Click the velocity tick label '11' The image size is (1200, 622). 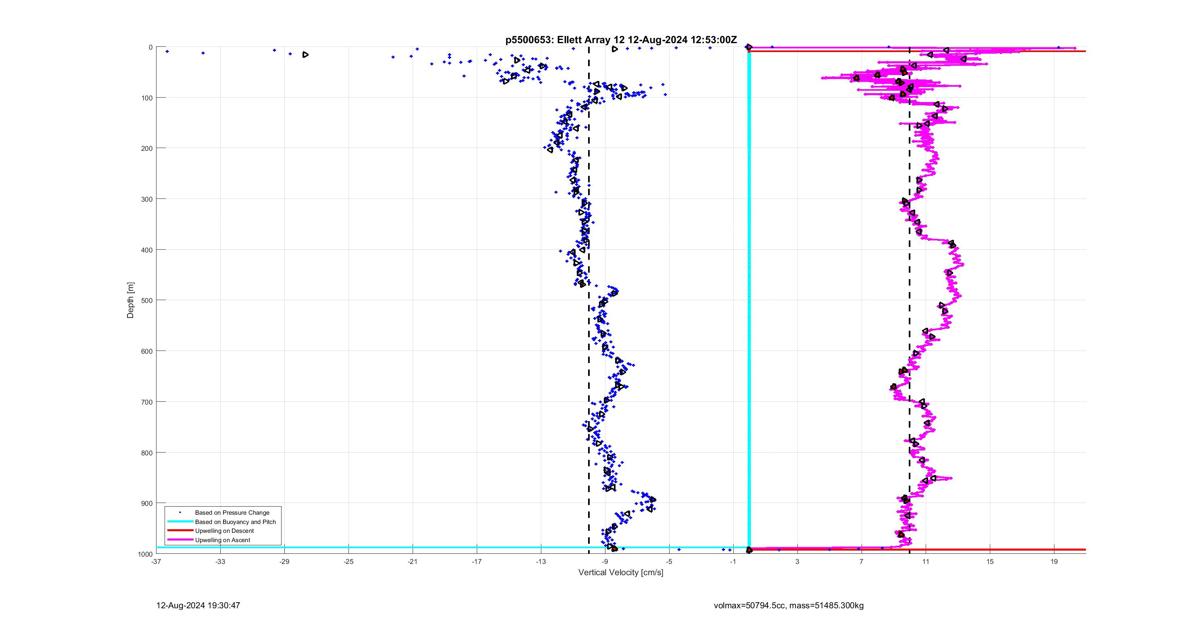pyautogui.click(x=926, y=562)
